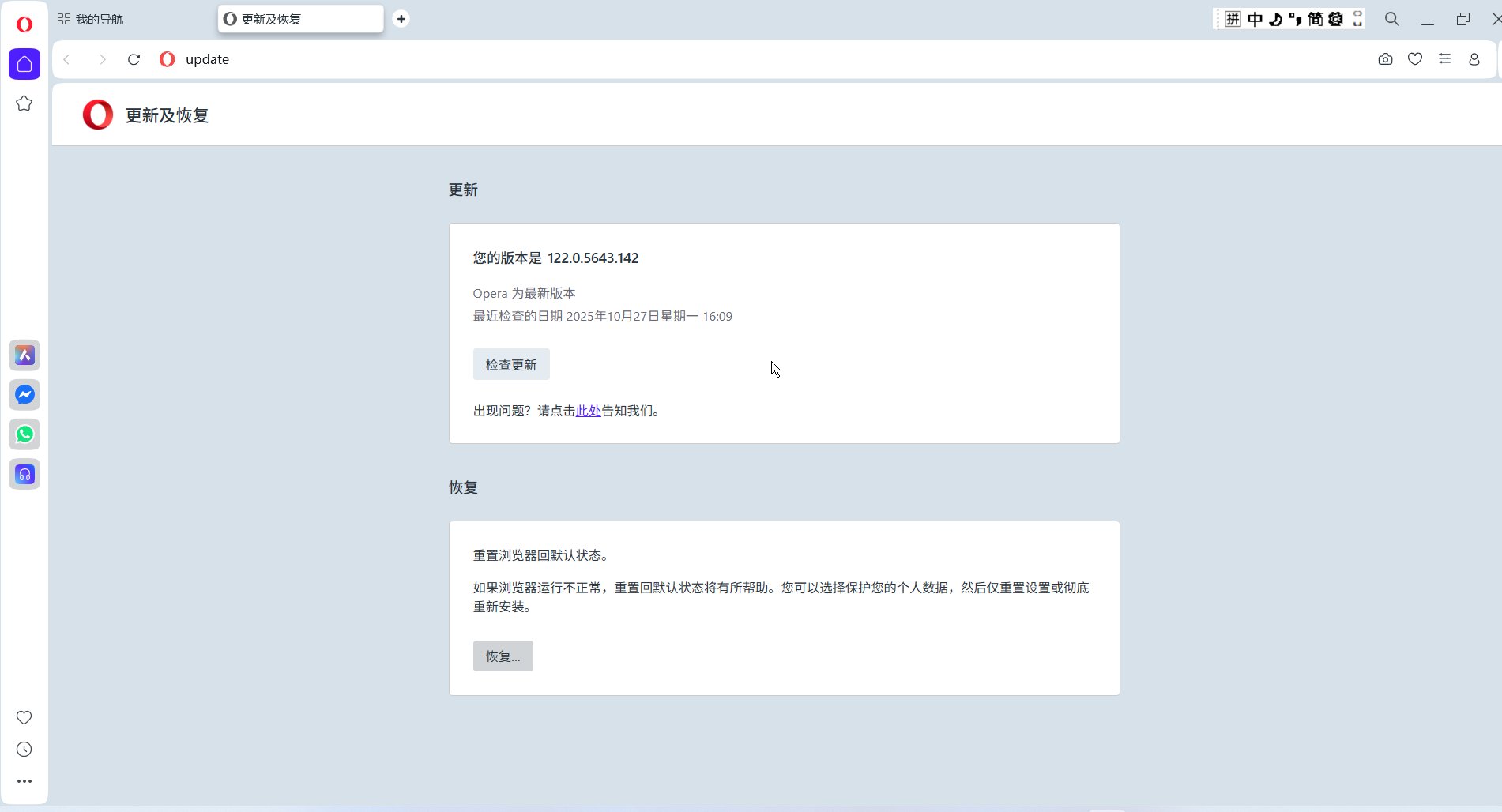Open the 此处 feedback link
Viewport: 1502px width, 812px height.
pyautogui.click(x=588, y=411)
